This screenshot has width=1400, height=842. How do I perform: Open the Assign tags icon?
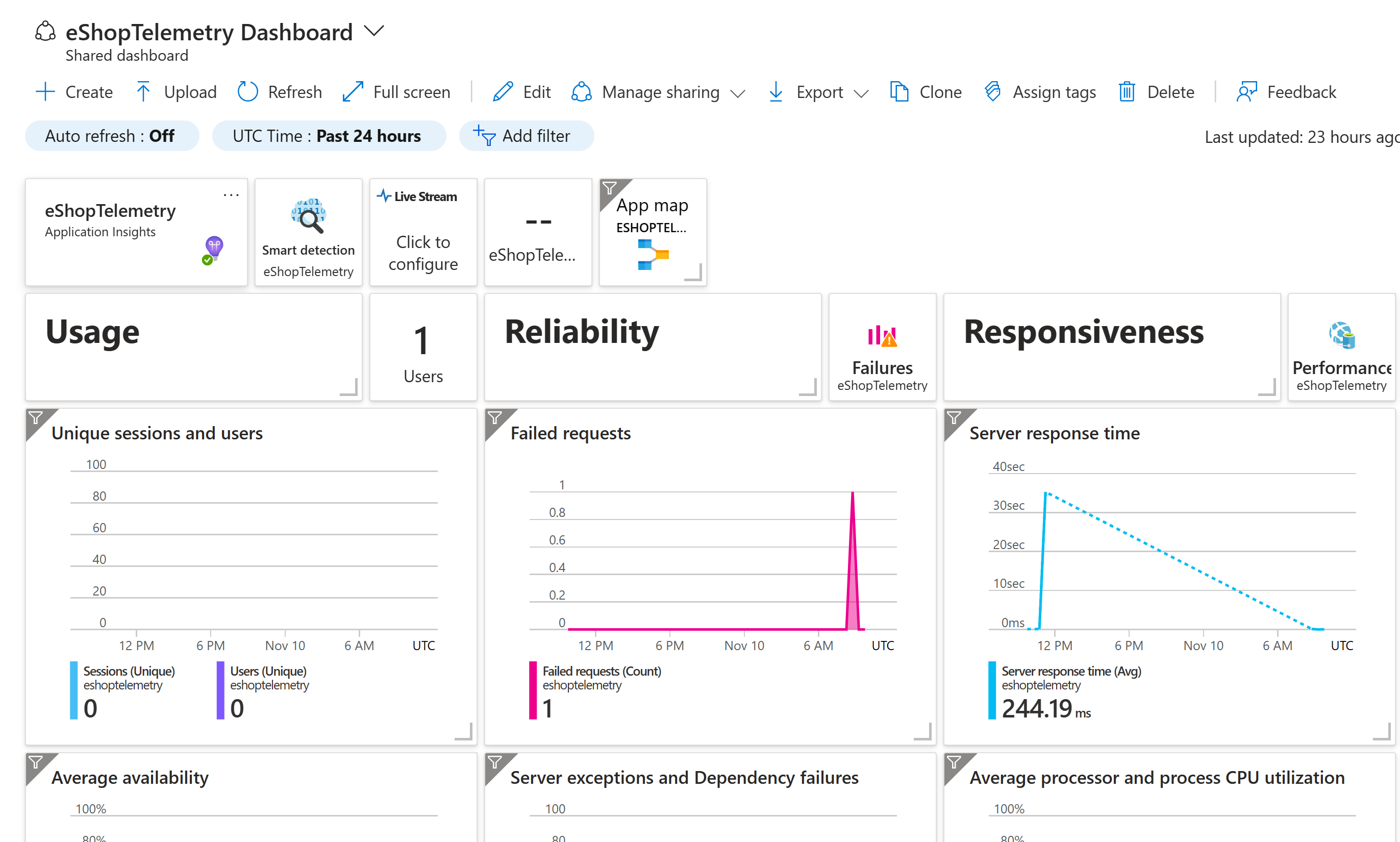click(993, 92)
